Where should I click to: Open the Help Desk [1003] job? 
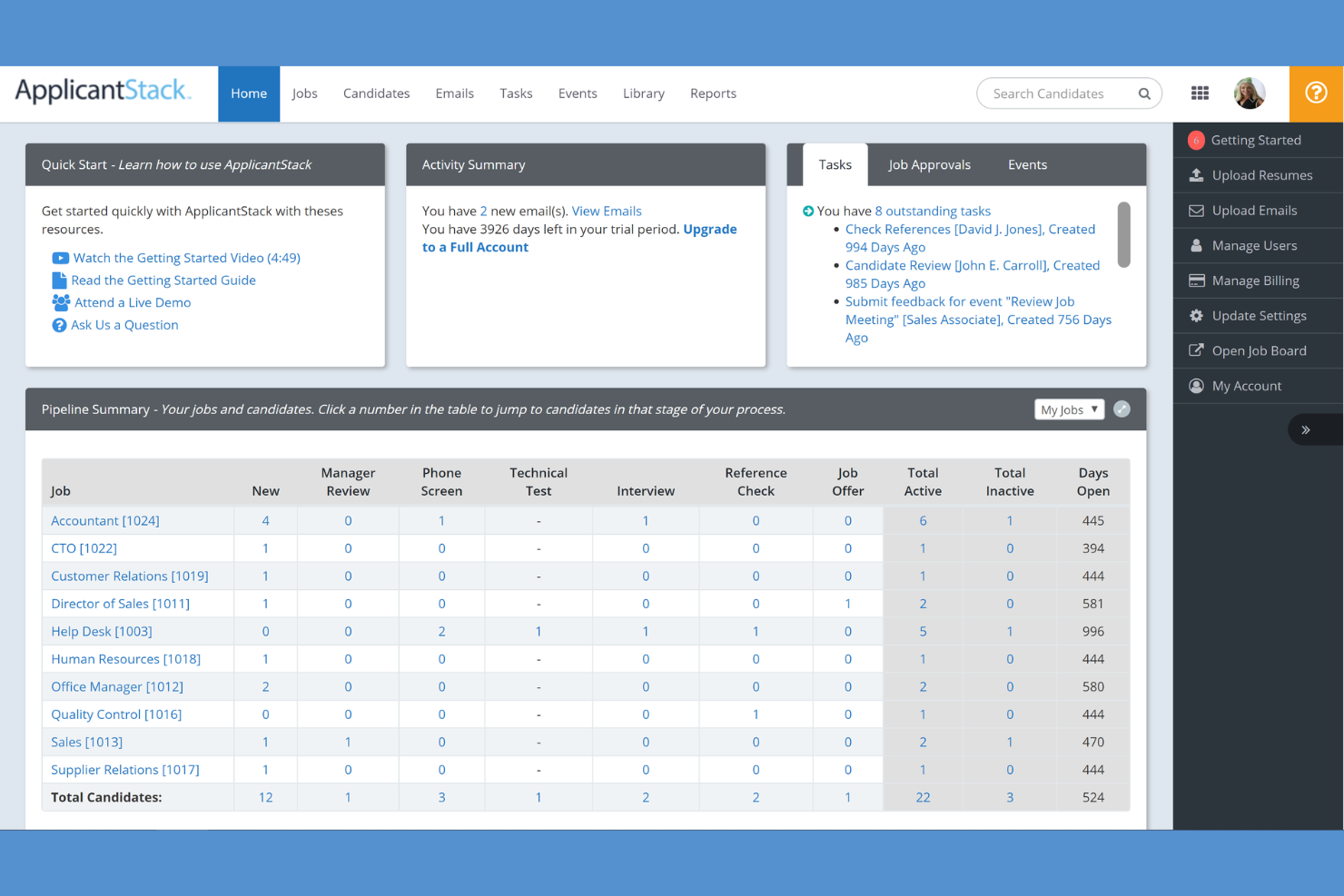click(102, 632)
